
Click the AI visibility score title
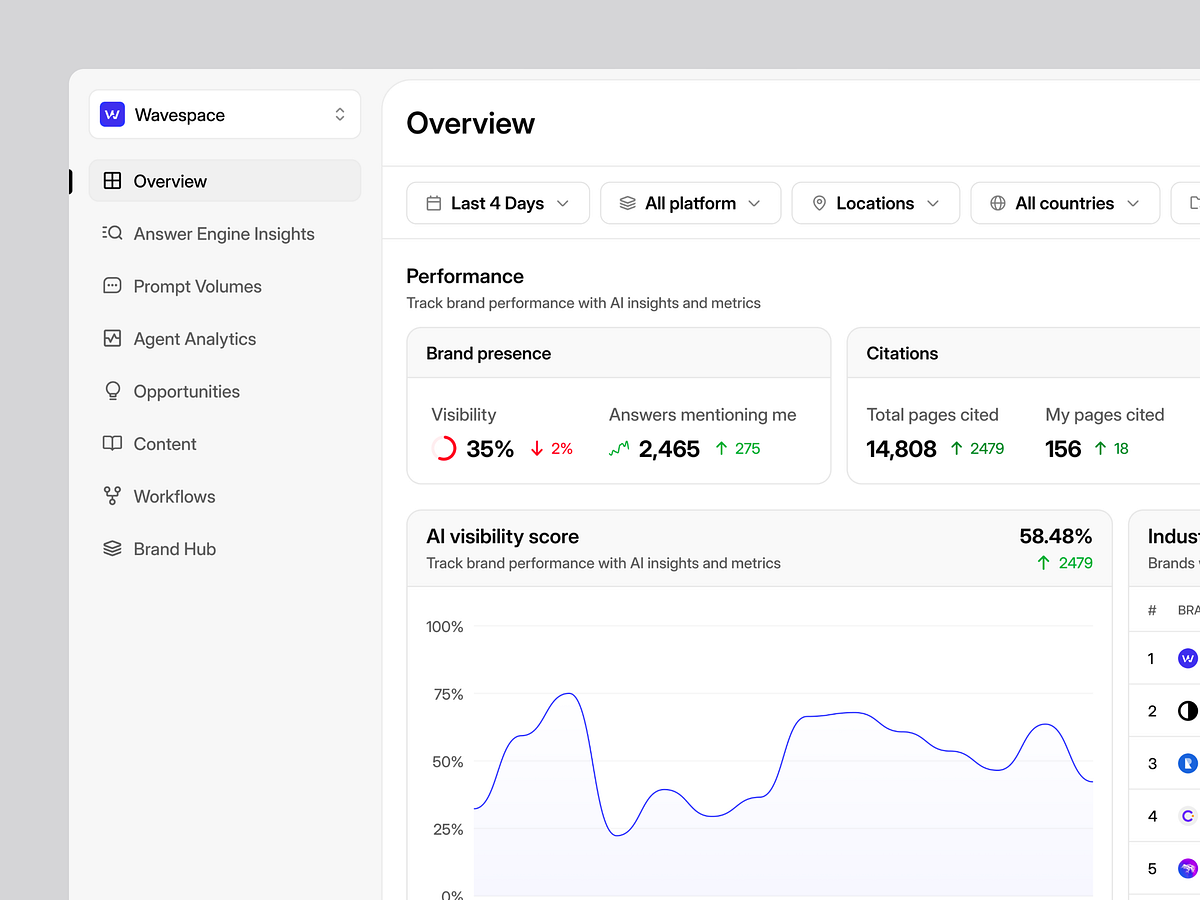click(x=503, y=537)
